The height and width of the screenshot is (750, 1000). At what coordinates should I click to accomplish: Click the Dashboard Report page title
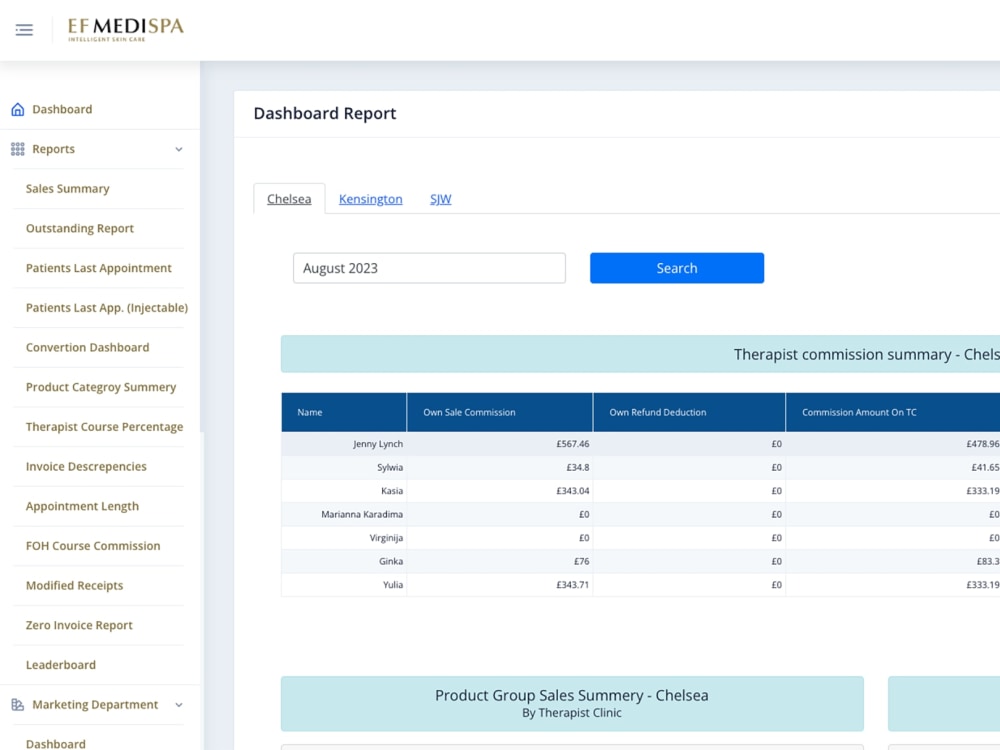point(325,114)
